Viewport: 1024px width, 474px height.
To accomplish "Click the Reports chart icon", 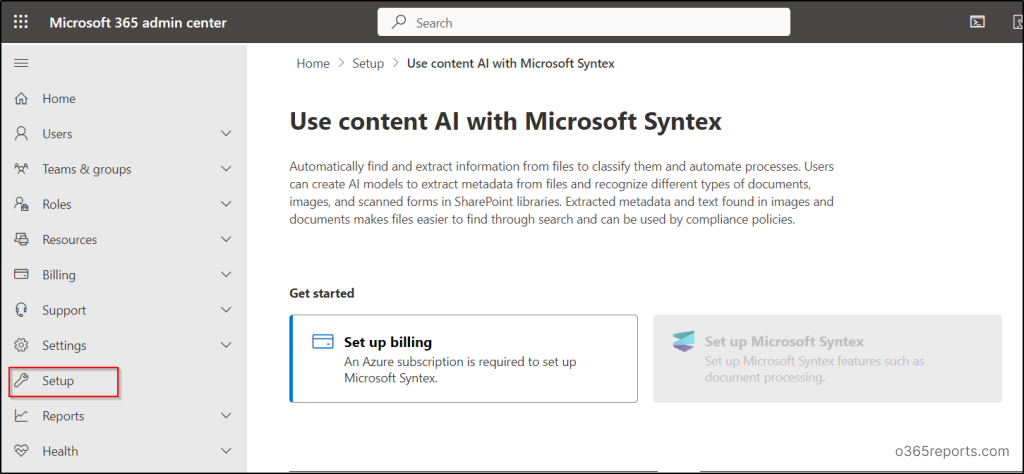I will pos(22,416).
